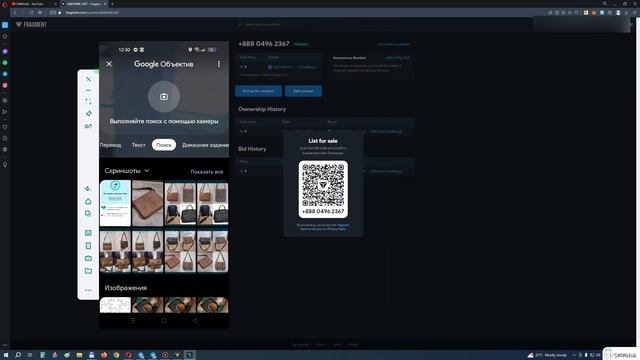The width and height of the screenshot is (640, 360).
Task: Focus the Fragment search field
Action: (x=261, y=24)
